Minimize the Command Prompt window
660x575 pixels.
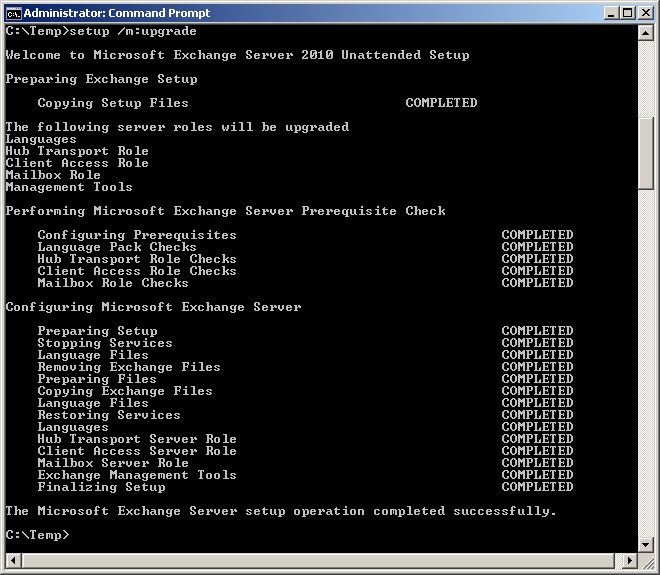click(x=609, y=13)
